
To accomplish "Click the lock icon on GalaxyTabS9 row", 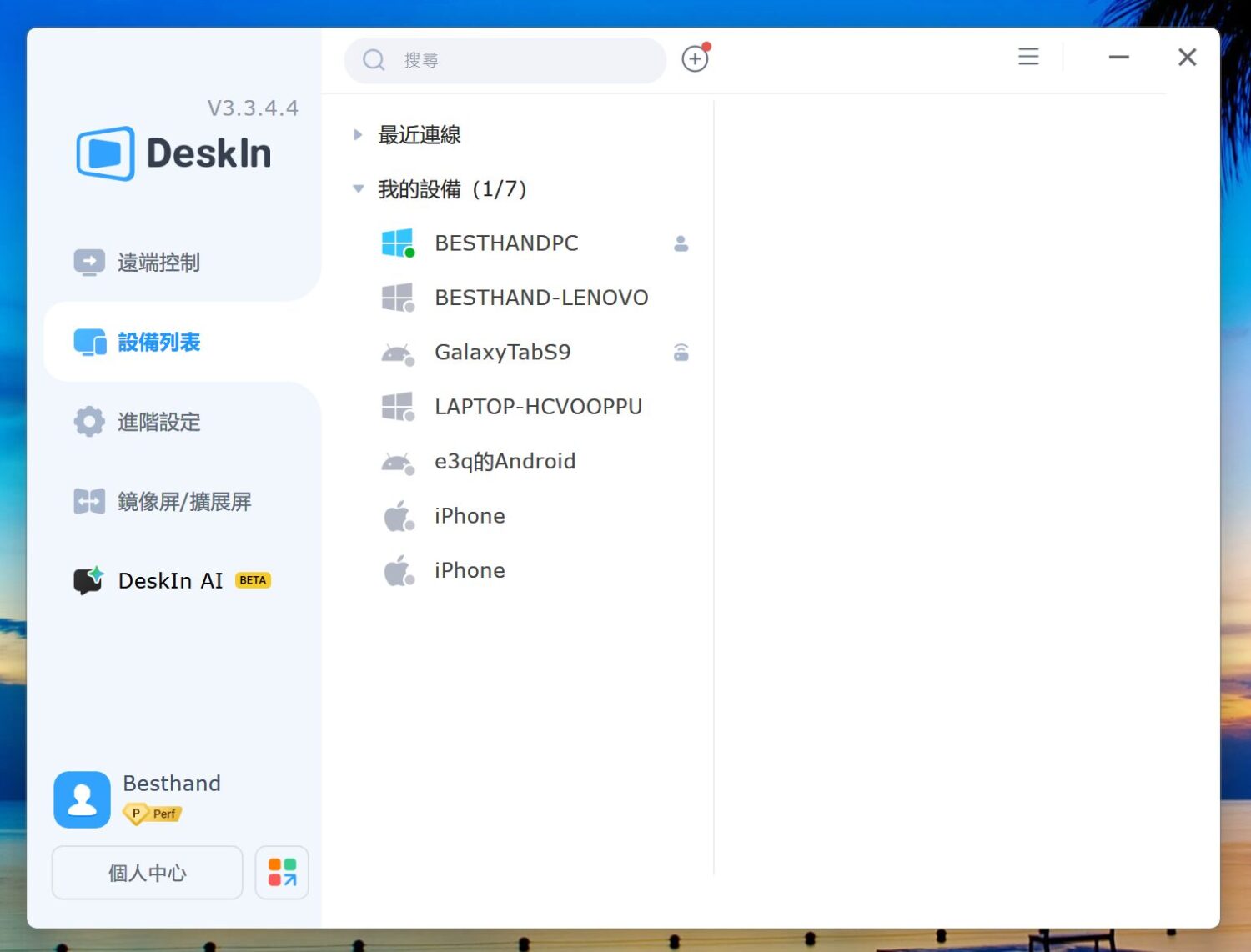I will point(681,353).
